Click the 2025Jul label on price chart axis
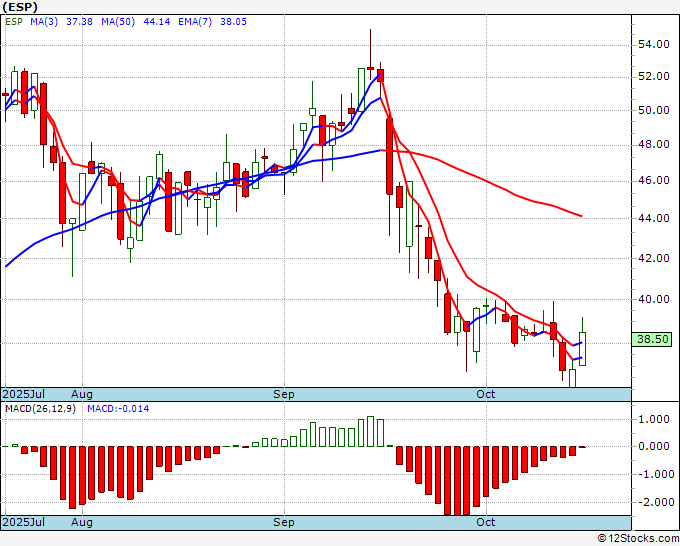This screenshot has width=680, height=546. pos(24,394)
